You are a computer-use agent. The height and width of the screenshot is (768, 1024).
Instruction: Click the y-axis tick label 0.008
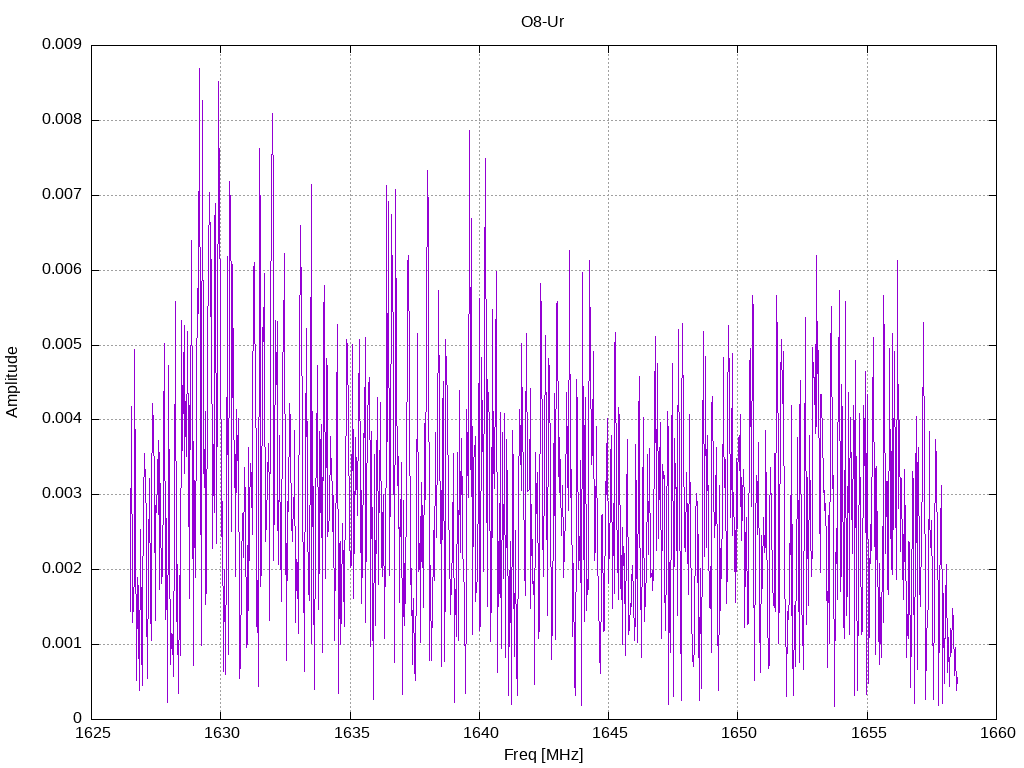[x=62, y=120]
